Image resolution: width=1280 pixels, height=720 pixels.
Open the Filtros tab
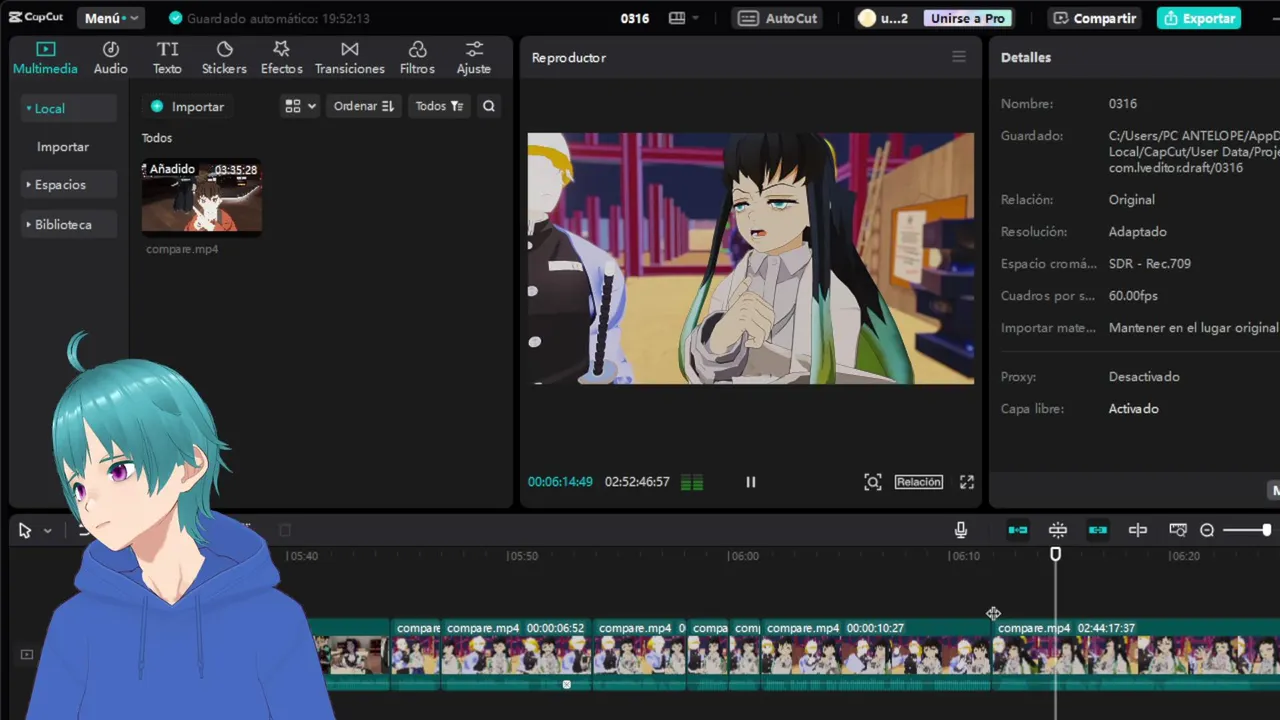tap(417, 58)
